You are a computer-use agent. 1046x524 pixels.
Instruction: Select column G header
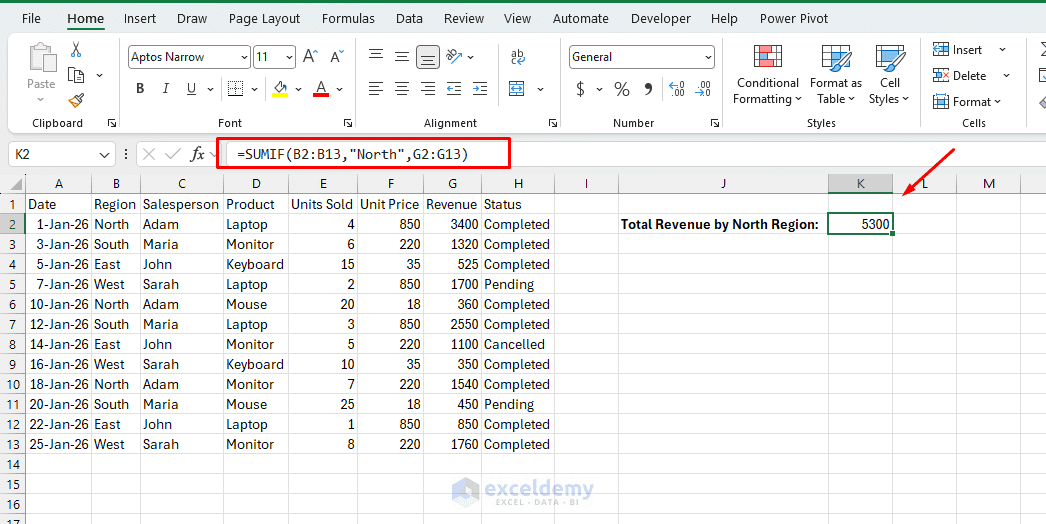(x=452, y=184)
